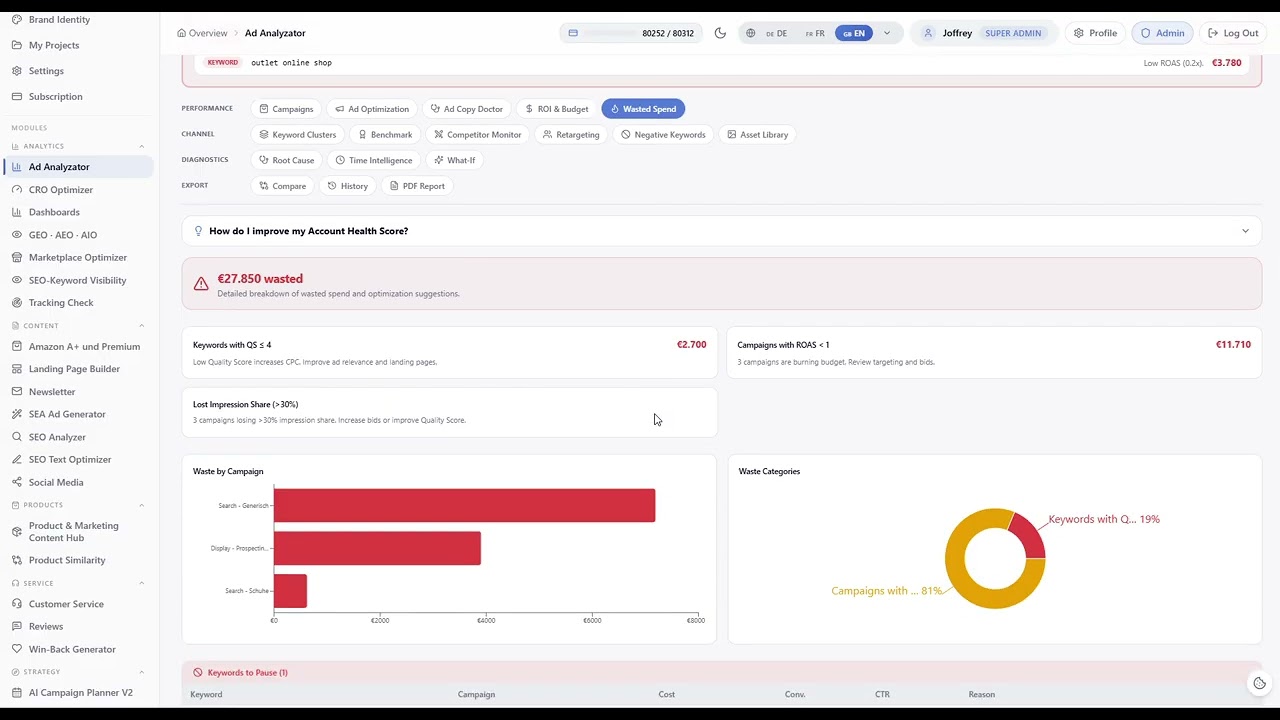The width and height of the screenshot is (1280, 720).
Task: Click the Subscription card icon in sidebar
Action: click(18, 97)
